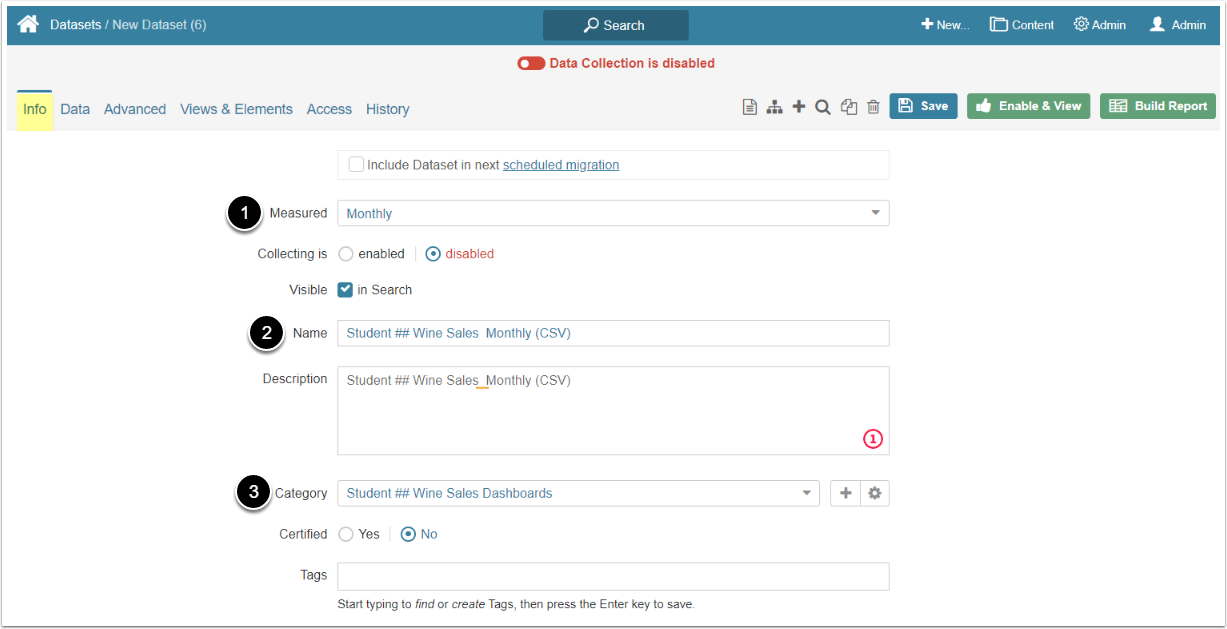Screen dimensions: 1227x629
Task: Click the Datasets breadcrumb link
Action: (75, 24)
